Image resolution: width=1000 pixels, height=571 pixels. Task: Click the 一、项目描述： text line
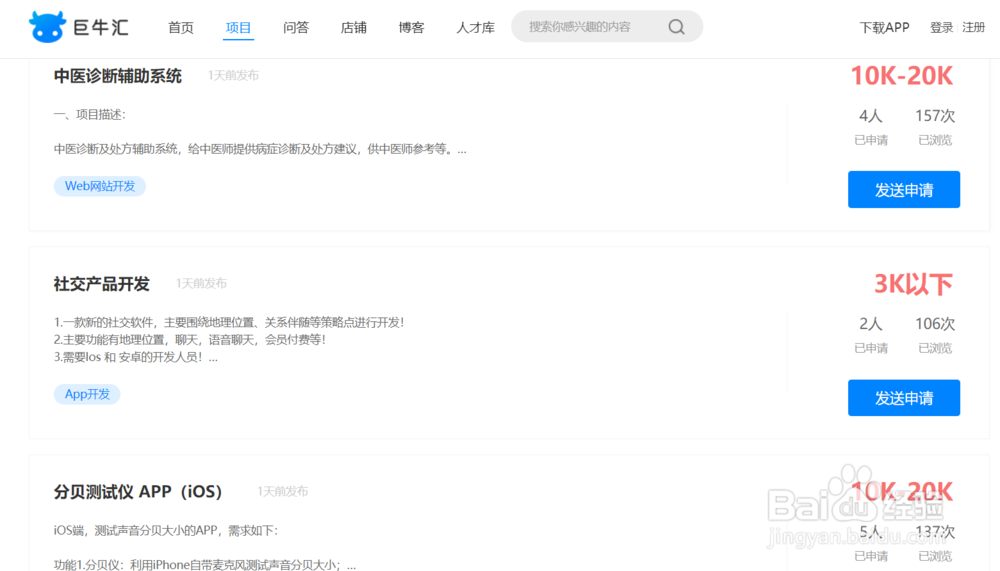(x=90, y=115)
